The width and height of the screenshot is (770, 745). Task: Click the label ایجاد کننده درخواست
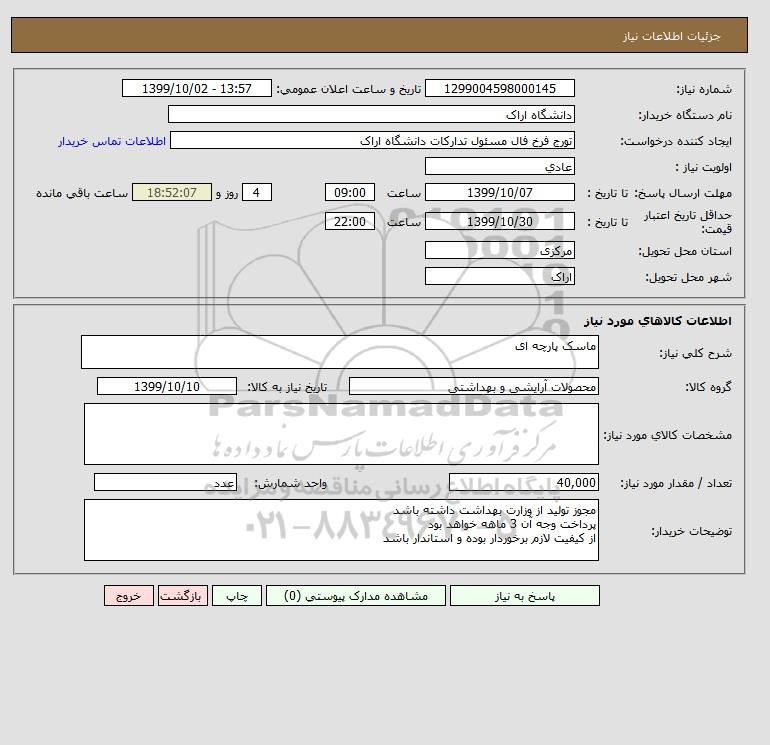click(676, 141)
